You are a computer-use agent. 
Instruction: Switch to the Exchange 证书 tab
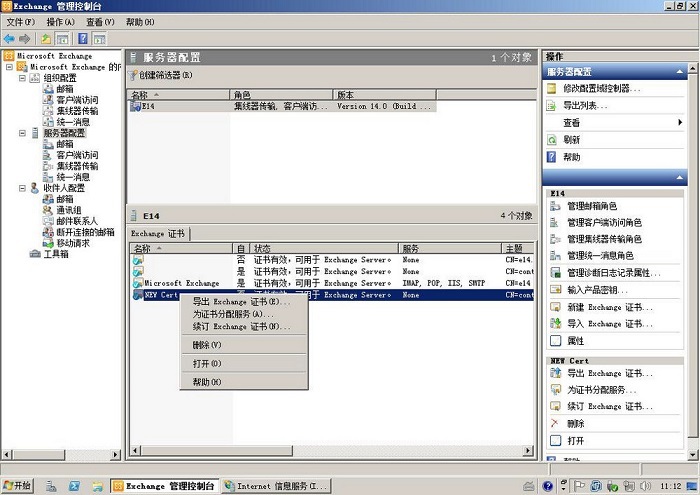tap(159, 234)
